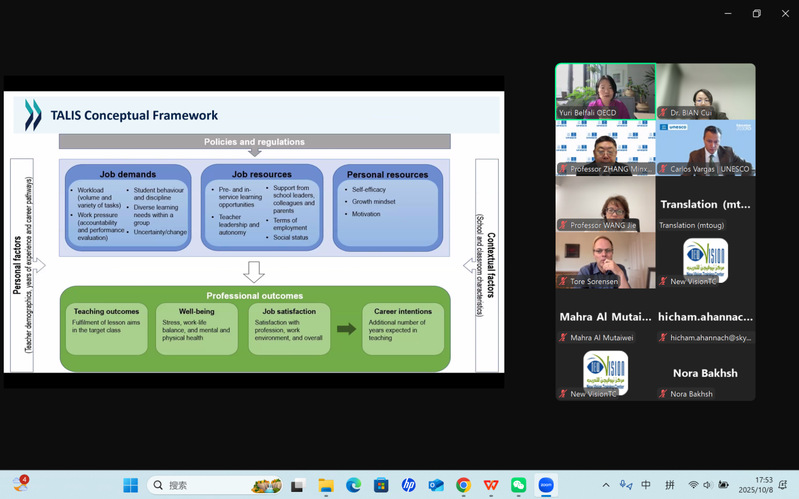Click the Zoom icon in the taskbar

pos(546,485)
